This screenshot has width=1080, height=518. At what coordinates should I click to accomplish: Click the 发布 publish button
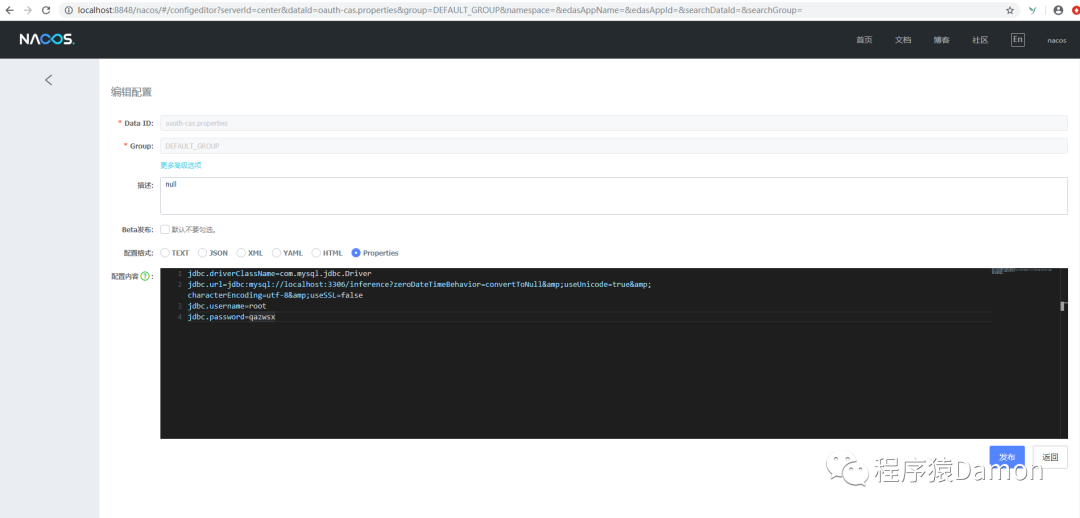coord(1007,457)
